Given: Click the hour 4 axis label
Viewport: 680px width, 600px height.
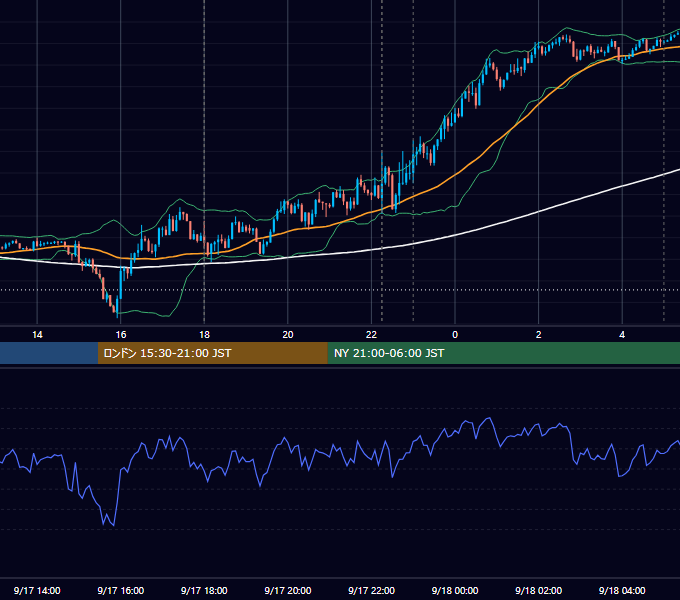Looking at the screenshot, I should (x=622, y=335).
